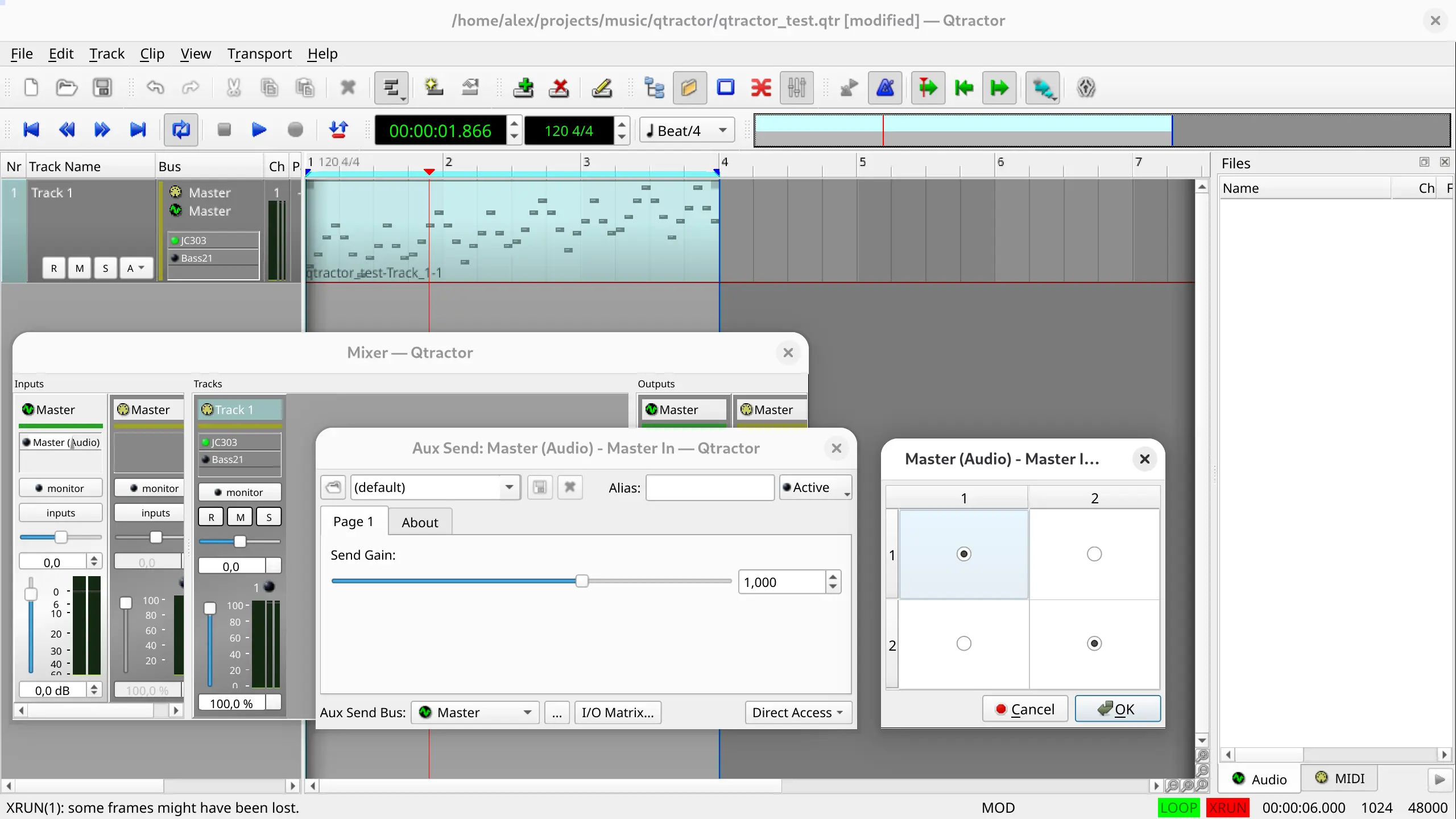
Task: Click the Add Track icon
Action: coord(523,88)
